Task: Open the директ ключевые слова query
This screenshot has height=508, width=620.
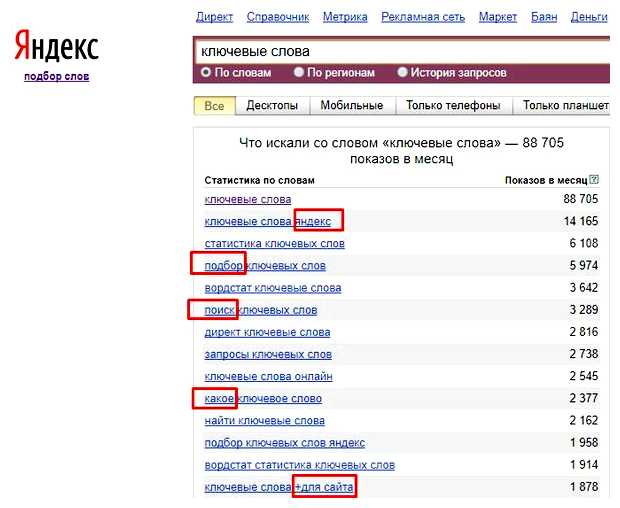Action: pos(267,332)
